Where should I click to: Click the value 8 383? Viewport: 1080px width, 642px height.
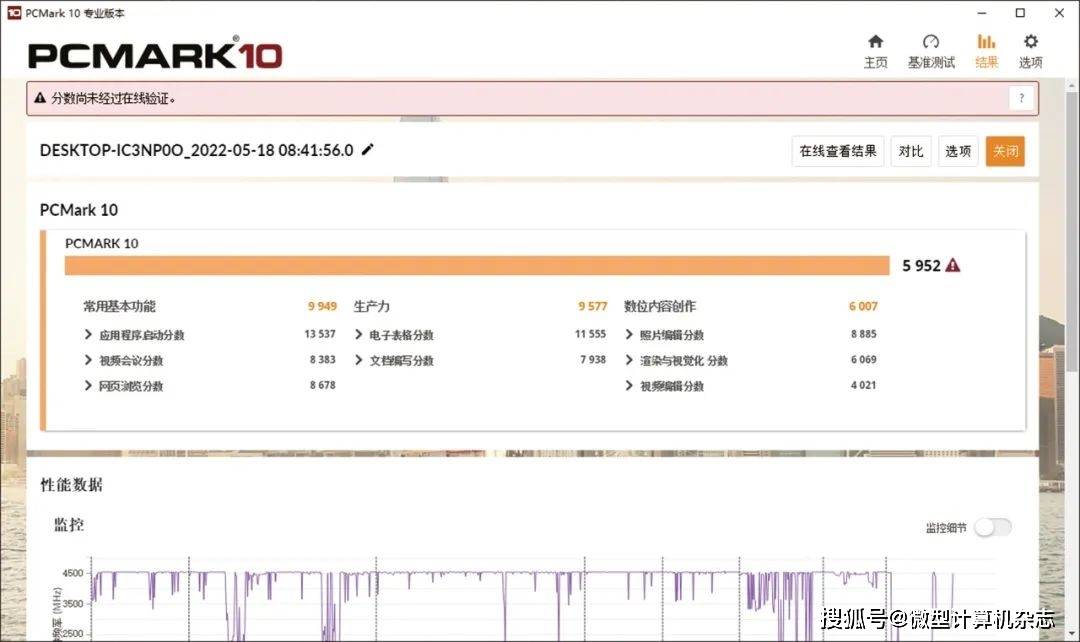322,360
